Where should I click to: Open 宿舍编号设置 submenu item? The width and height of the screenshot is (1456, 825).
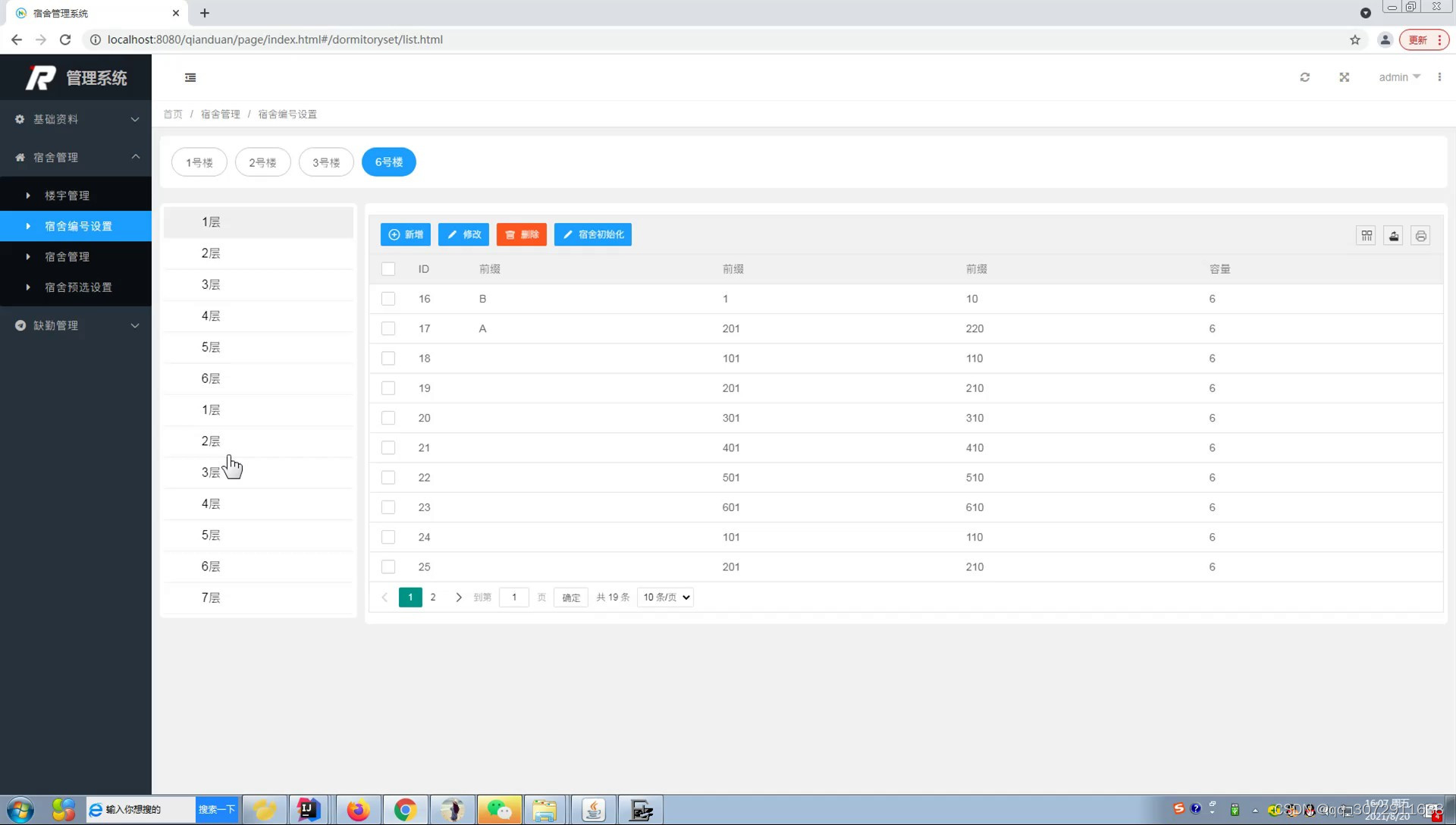[76, 226]
